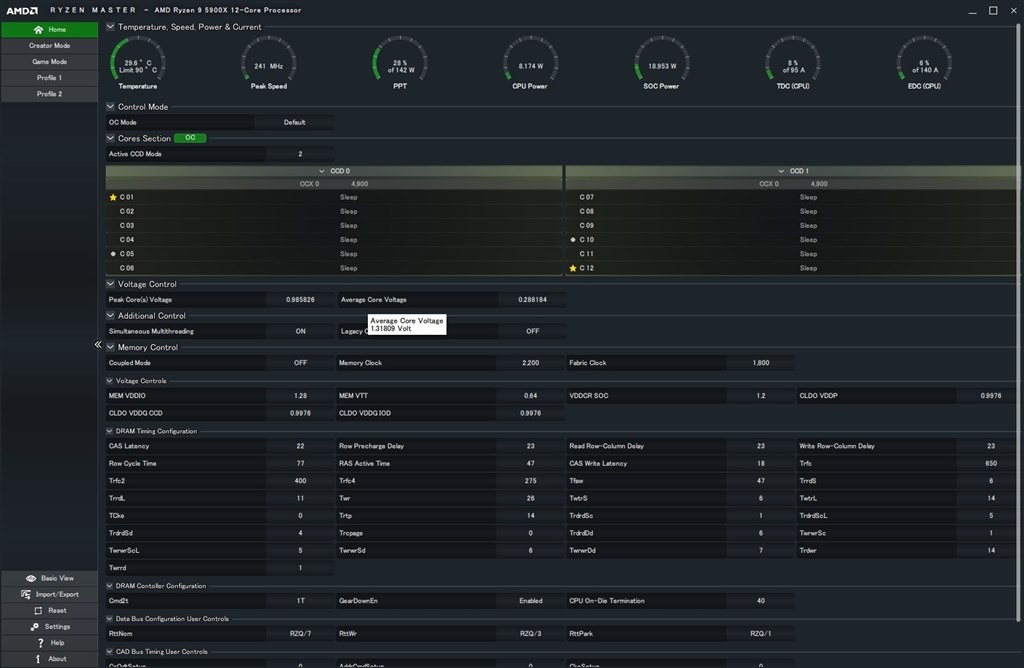Click the Memory Clock value field

point(530,363)
